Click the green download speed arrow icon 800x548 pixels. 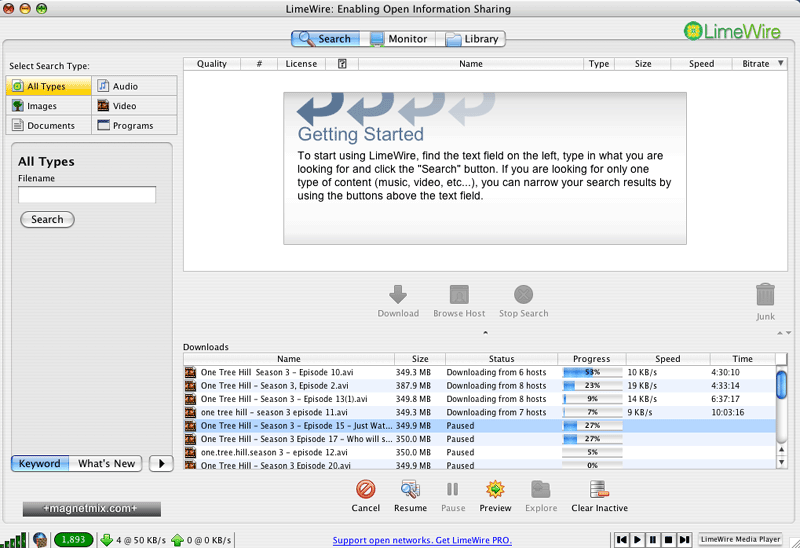(x=107, y=540)
